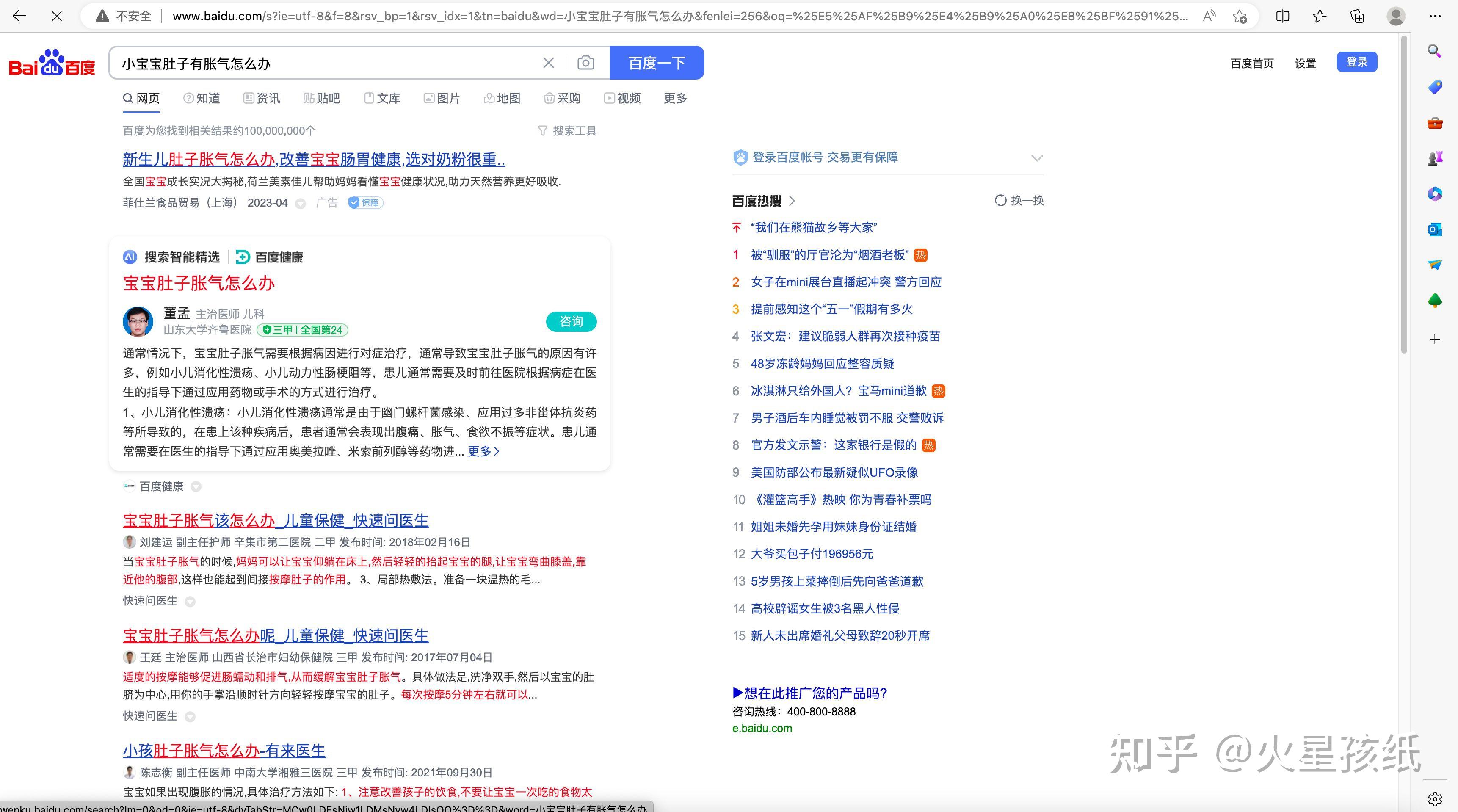The width and height of the screenshot is (1458, 812).
Task: Expand the 百度热搜 arrow
Action: (x=793, y=201)
